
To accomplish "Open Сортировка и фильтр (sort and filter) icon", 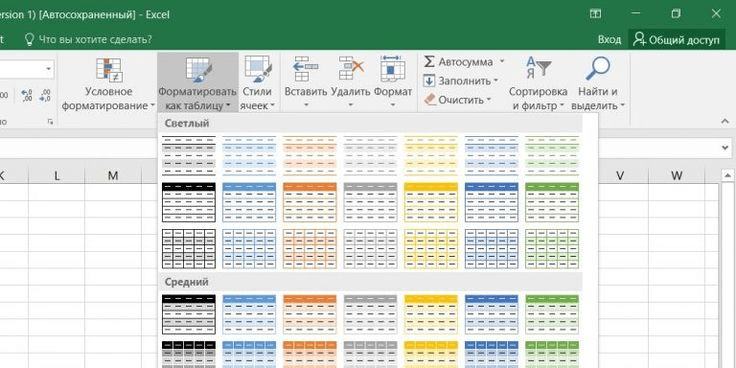I will click(538, 68).
